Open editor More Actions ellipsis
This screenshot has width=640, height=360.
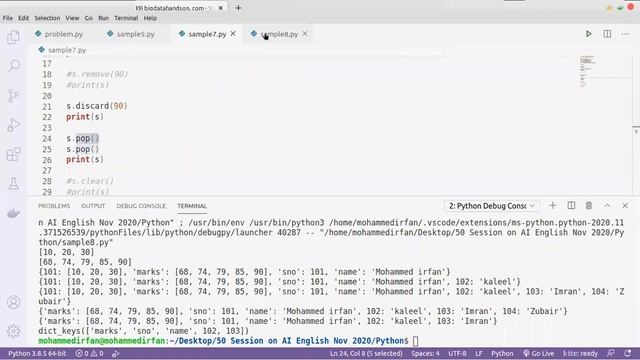click(x=625, y=34)
